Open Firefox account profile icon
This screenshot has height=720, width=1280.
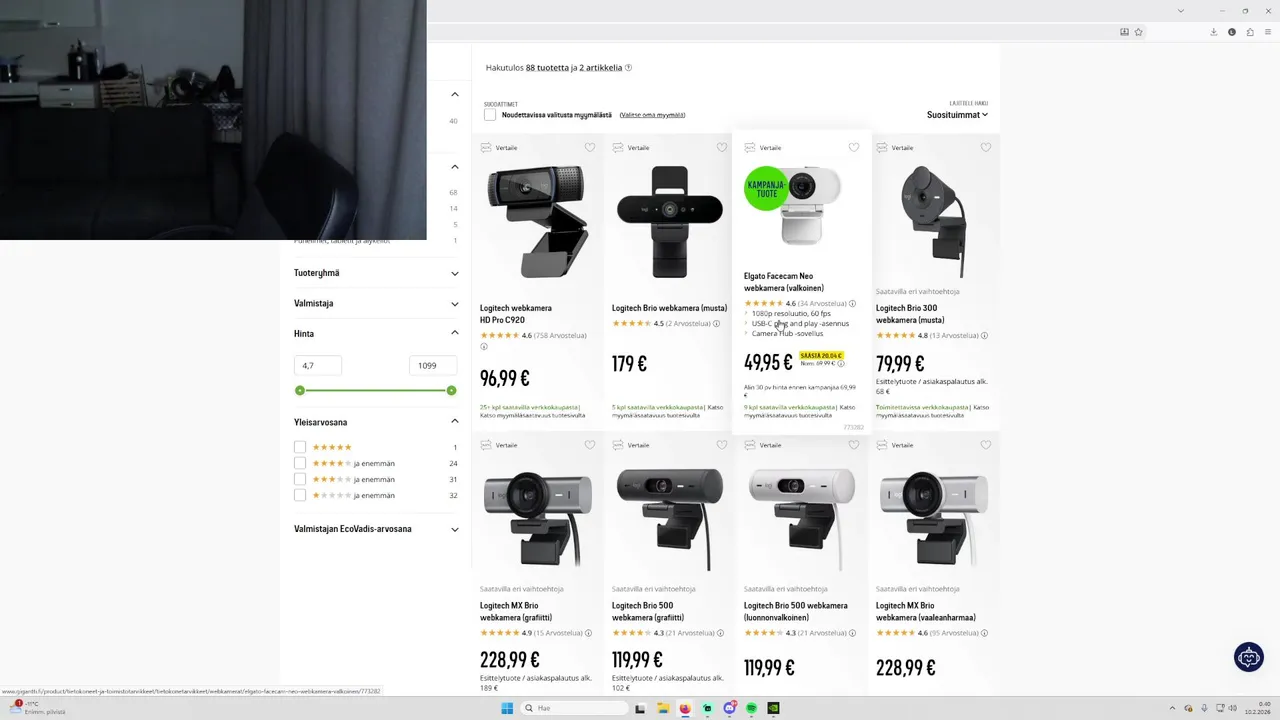pyautogui.click(x=1232, y=32)
